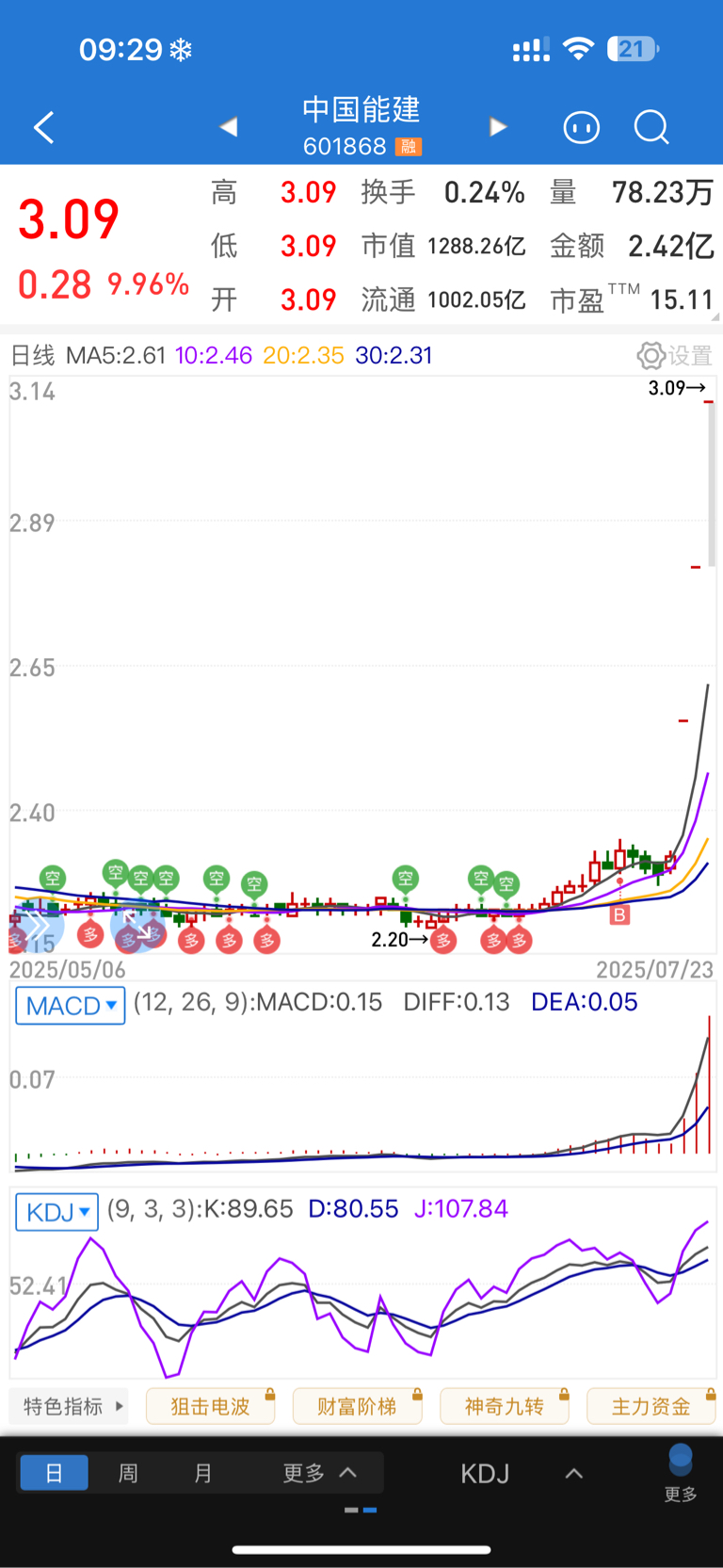Tap the J:107.84 value
This screenshot has width=723, height=1568.
[460, 1209]
